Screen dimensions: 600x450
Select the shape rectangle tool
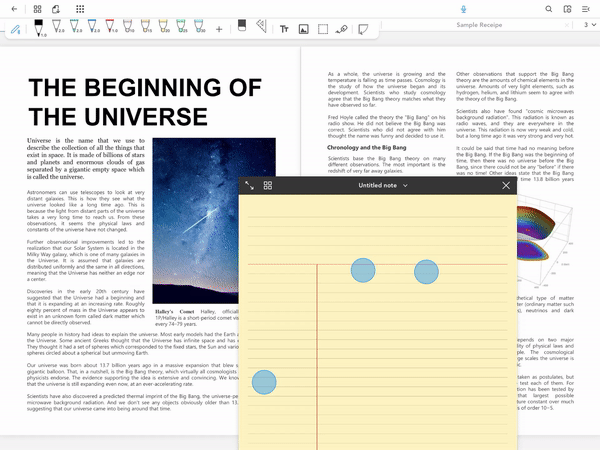tap(323, 29)
